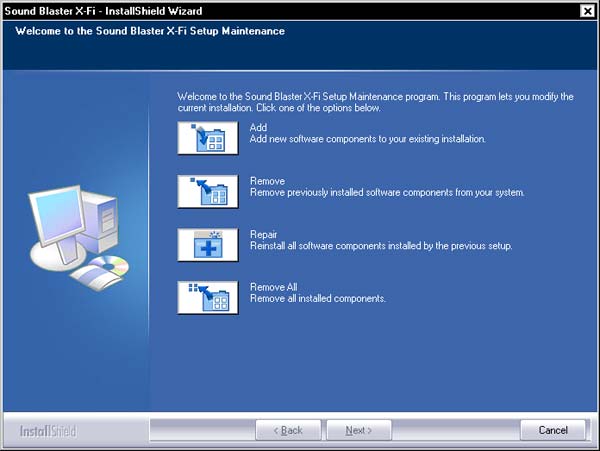Click the Remove components icon button
Screen dimensions: 600x451
(x=208, y=190)
